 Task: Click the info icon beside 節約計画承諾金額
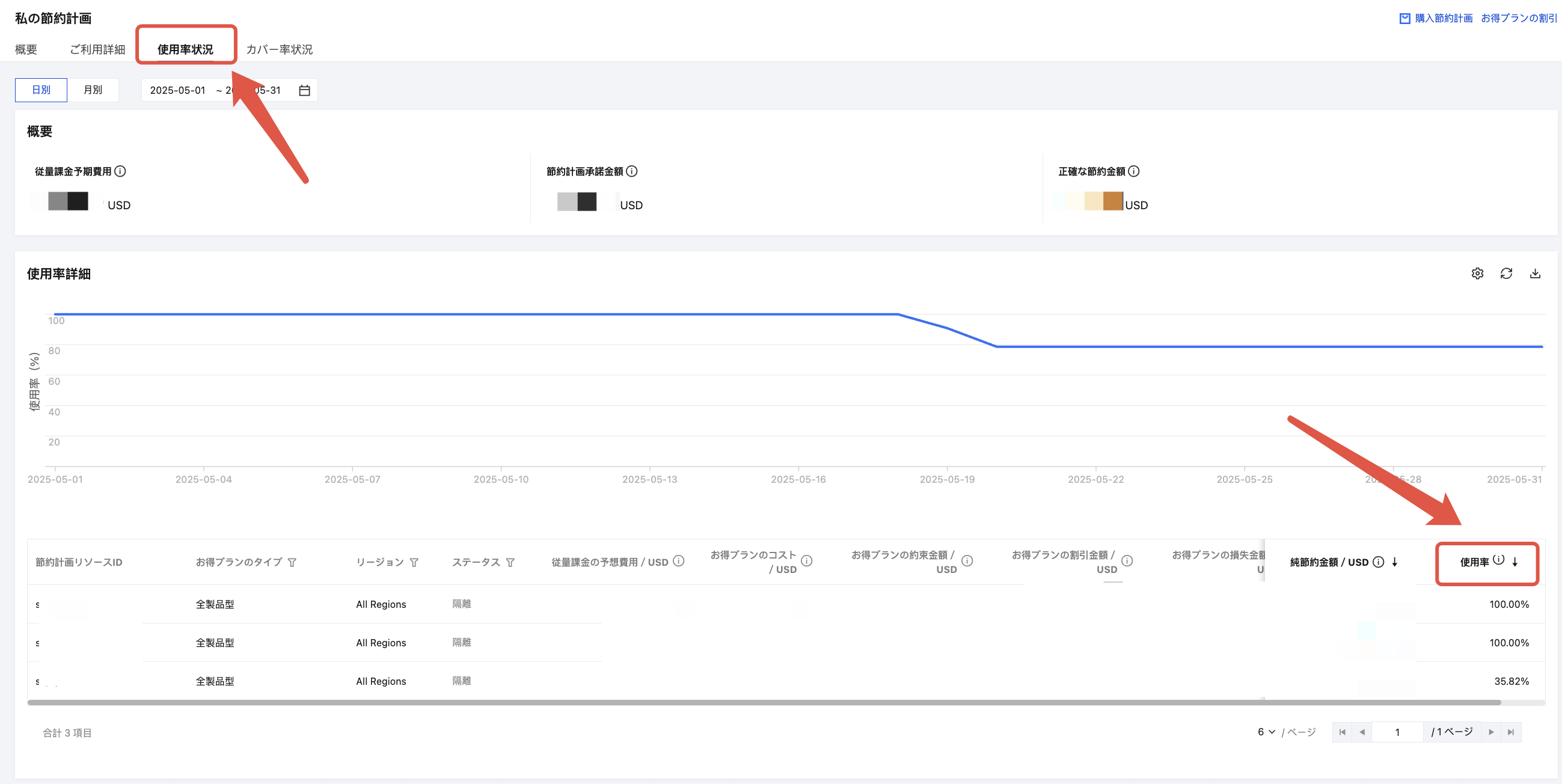coord(632,171)
